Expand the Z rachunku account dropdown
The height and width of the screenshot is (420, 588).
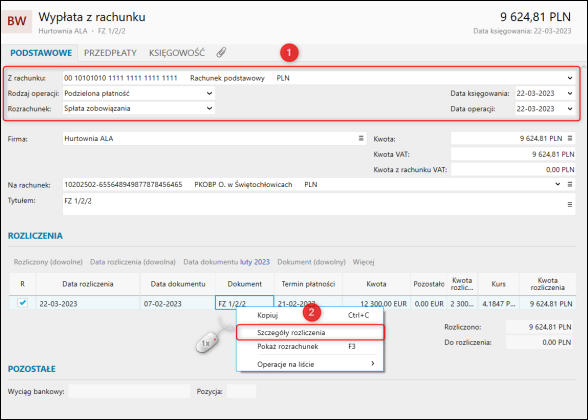570,78
